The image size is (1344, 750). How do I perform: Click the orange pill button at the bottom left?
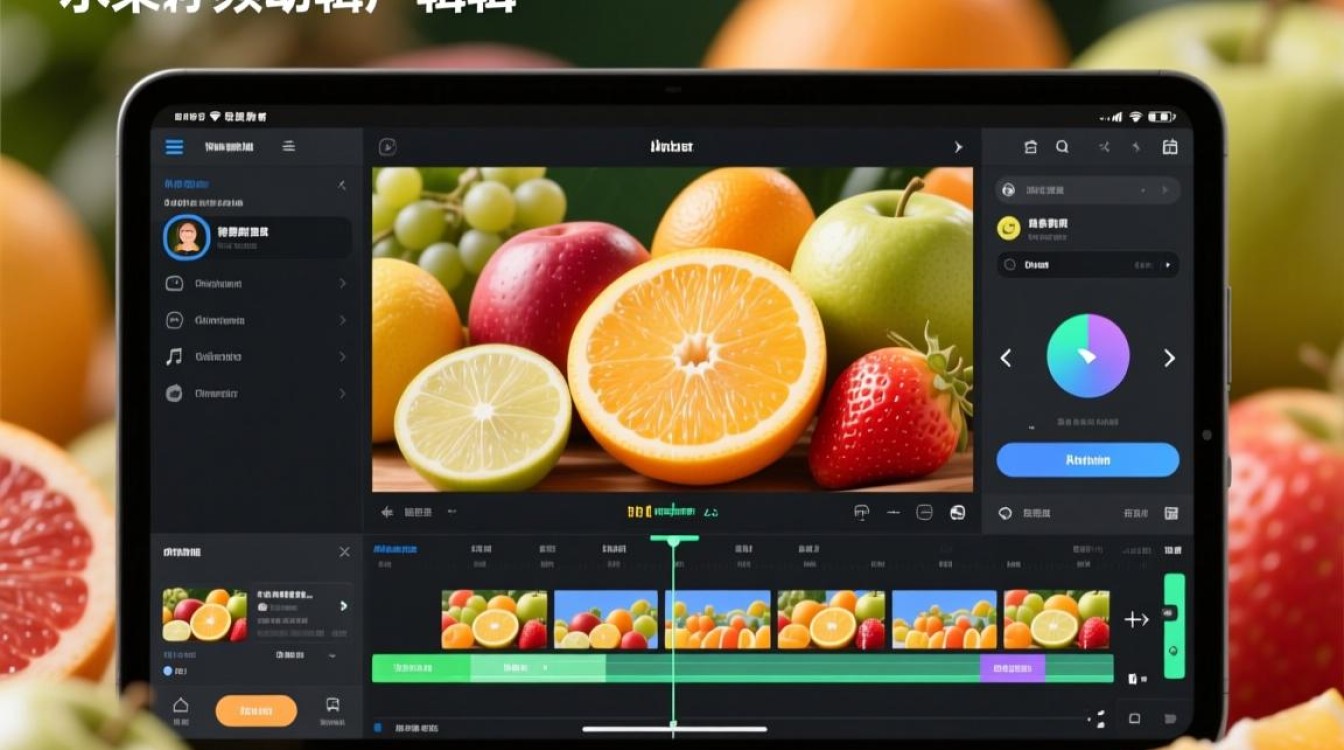coord(256,711)
